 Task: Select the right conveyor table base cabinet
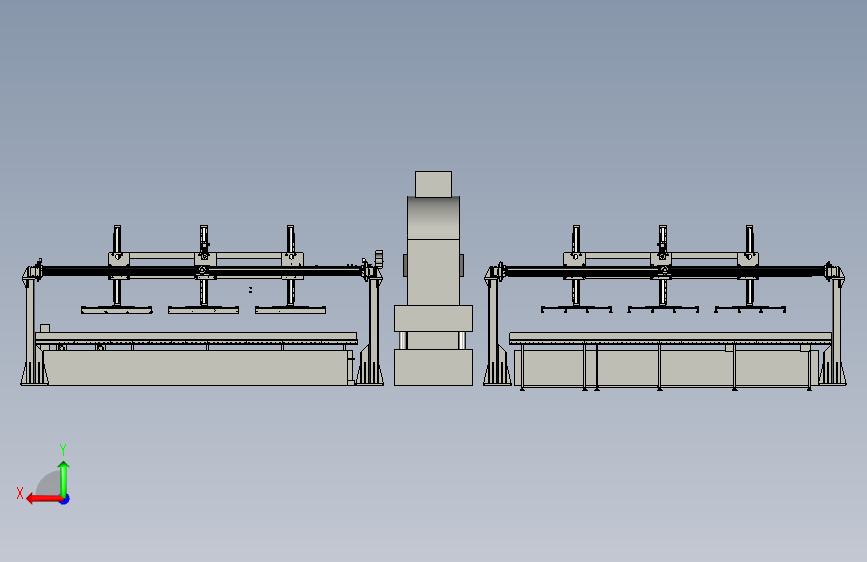(x=666, y=368)
